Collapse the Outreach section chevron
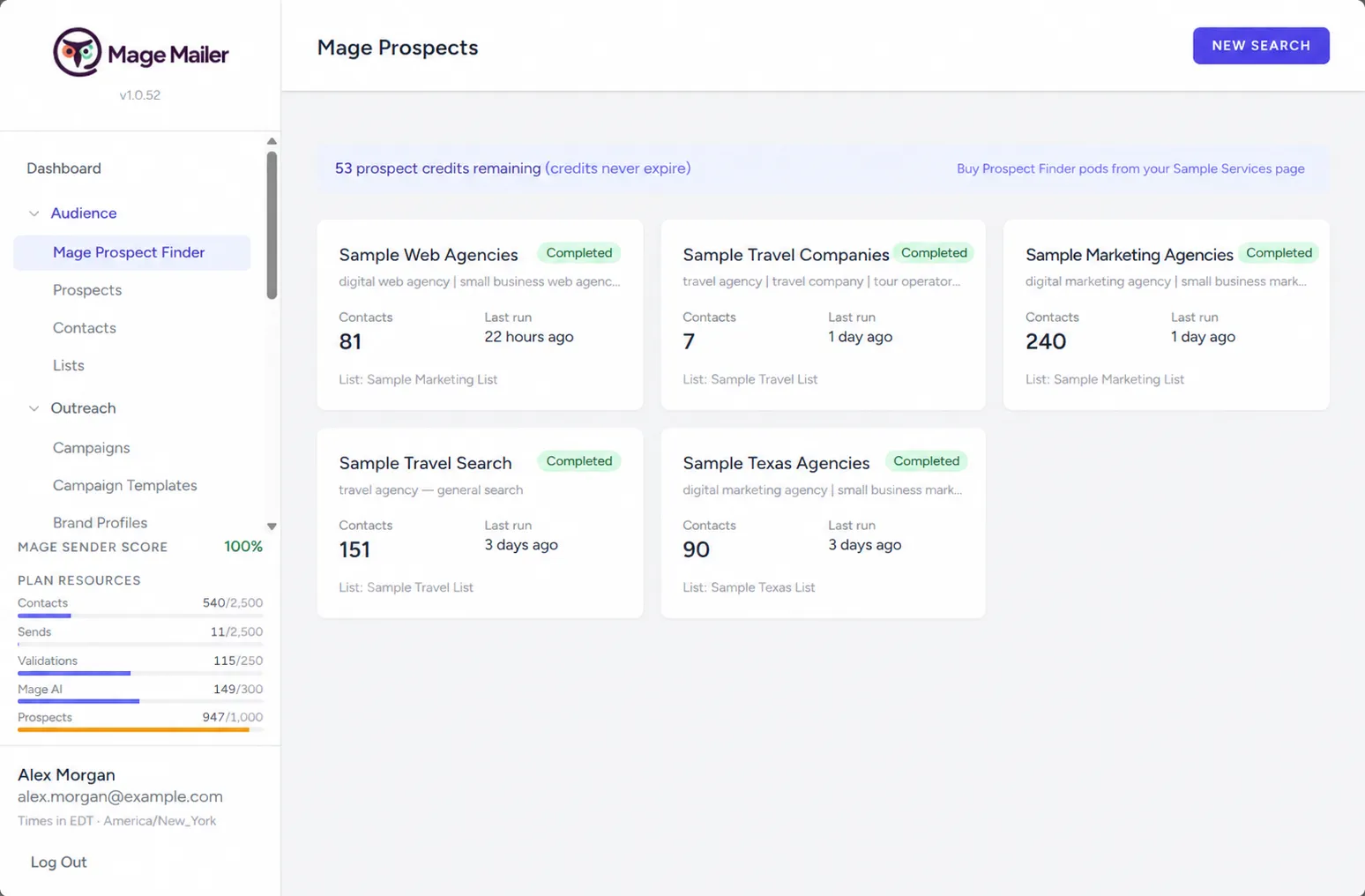The height and width of the screenshot is (896, 1365). tap(34, 408)
